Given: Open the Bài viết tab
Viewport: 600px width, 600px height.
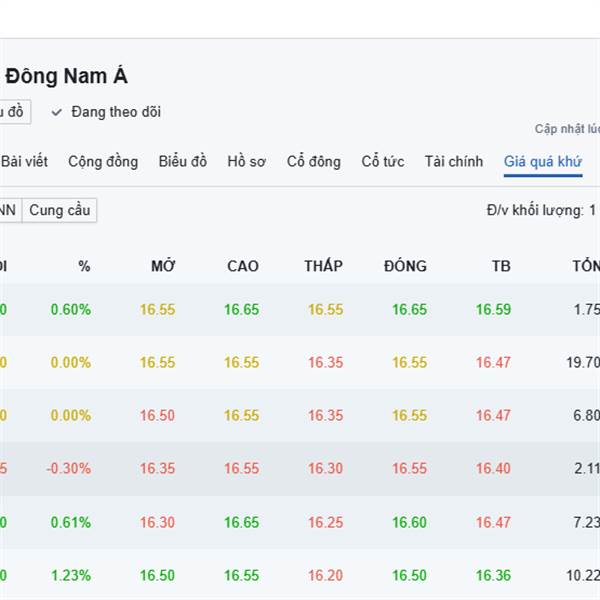Looking at the screenshot, I should click(24, 161).
